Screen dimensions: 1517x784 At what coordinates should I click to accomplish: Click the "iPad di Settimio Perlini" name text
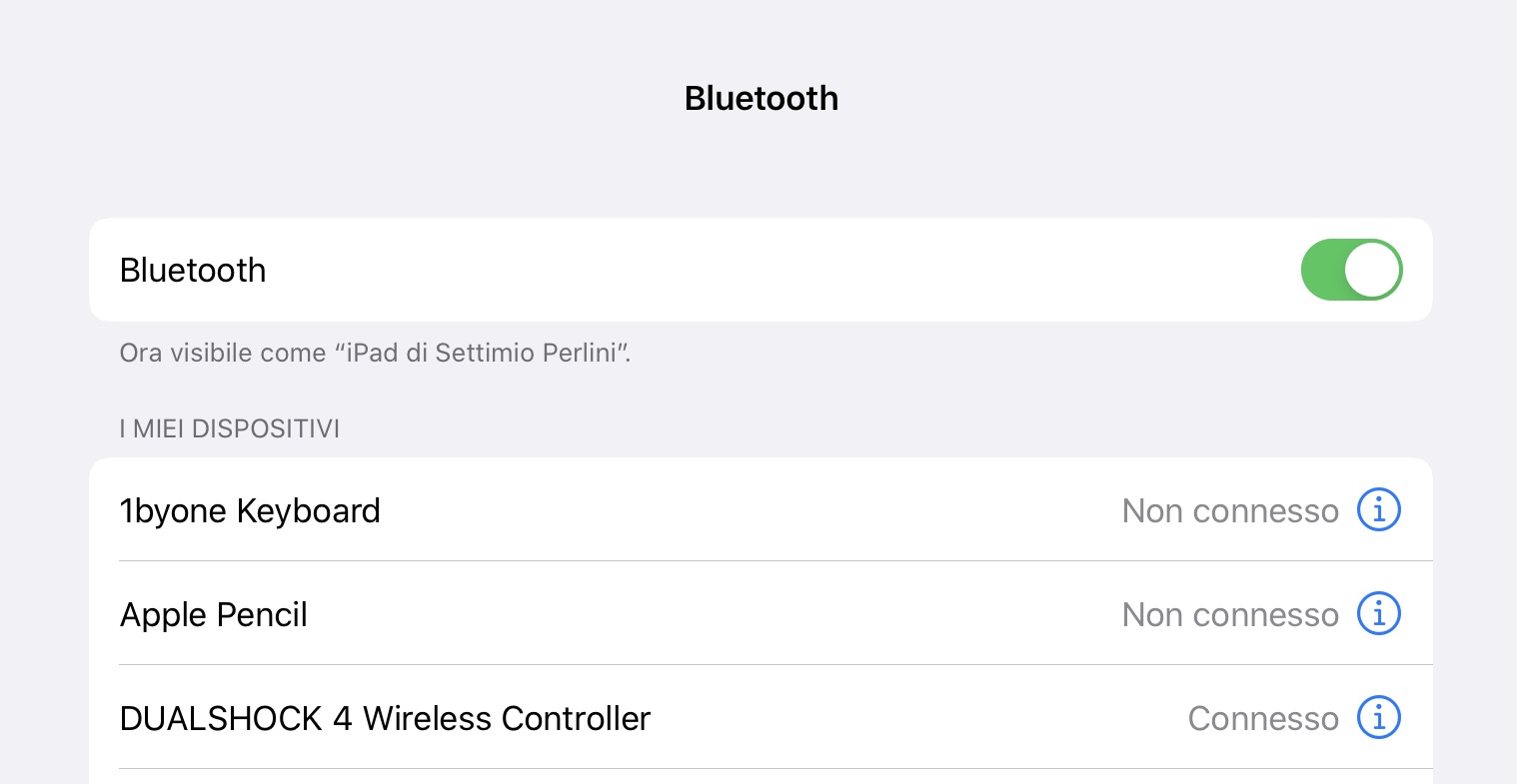coord(482,354)
